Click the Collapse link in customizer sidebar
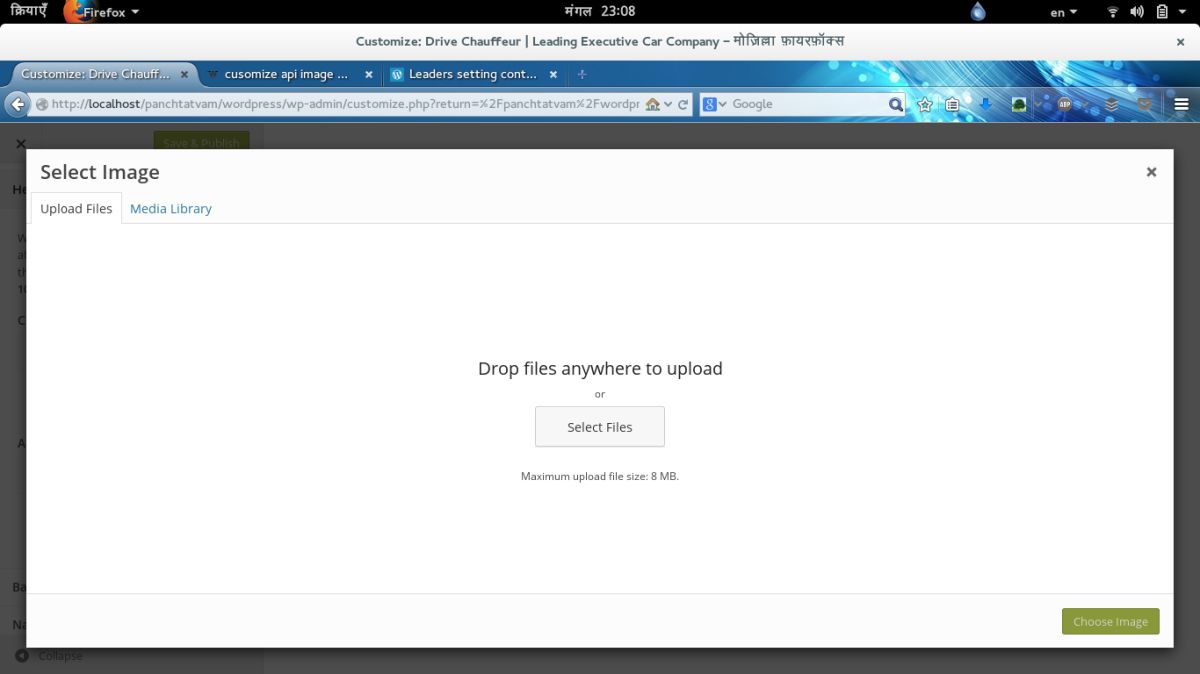Screen dimensions: 1200x674 49,656
